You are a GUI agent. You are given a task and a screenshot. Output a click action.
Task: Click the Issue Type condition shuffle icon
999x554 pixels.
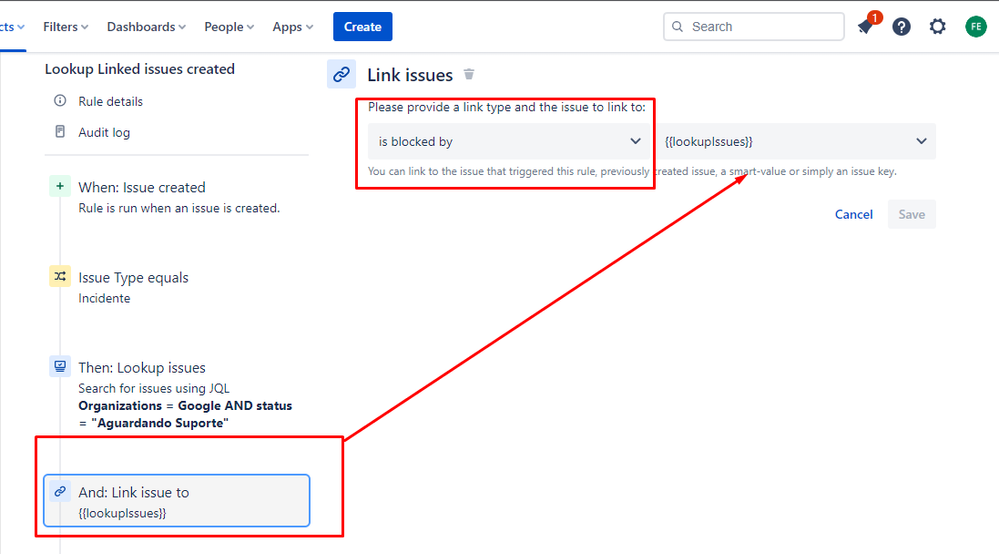click(60, 276)
